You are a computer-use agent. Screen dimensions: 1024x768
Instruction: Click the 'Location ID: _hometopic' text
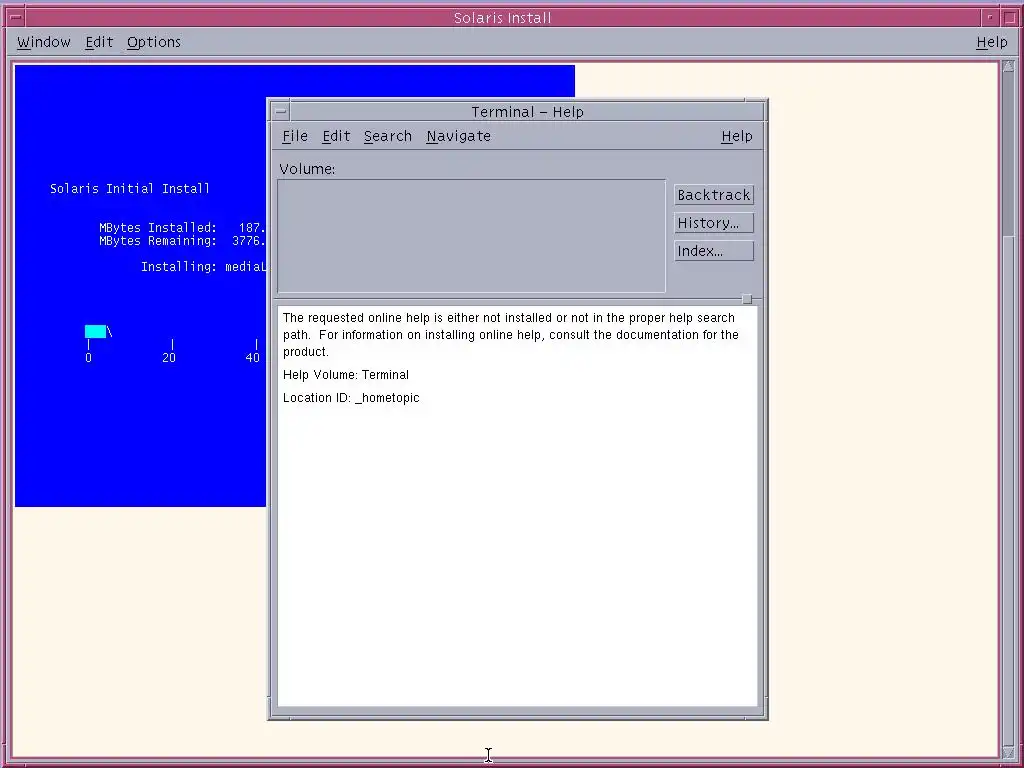[x=351, y=398]
